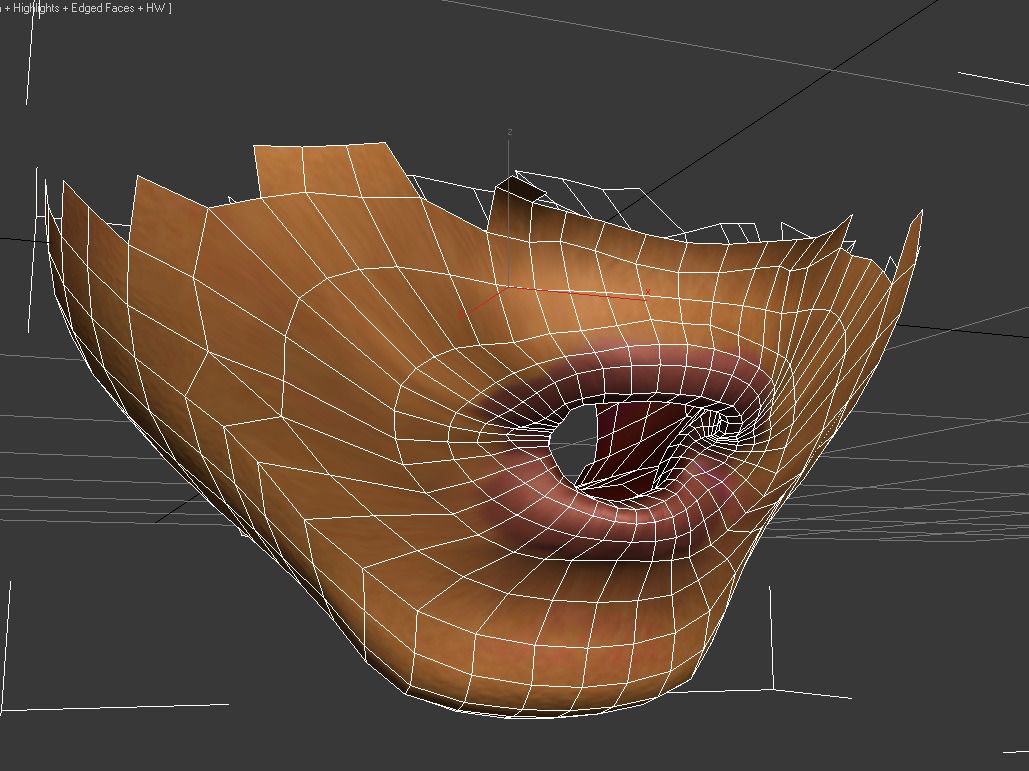This screenshot has width=1029, height=771.
Task: Click the Edged Faces viewport label
Action: (104, 8)
